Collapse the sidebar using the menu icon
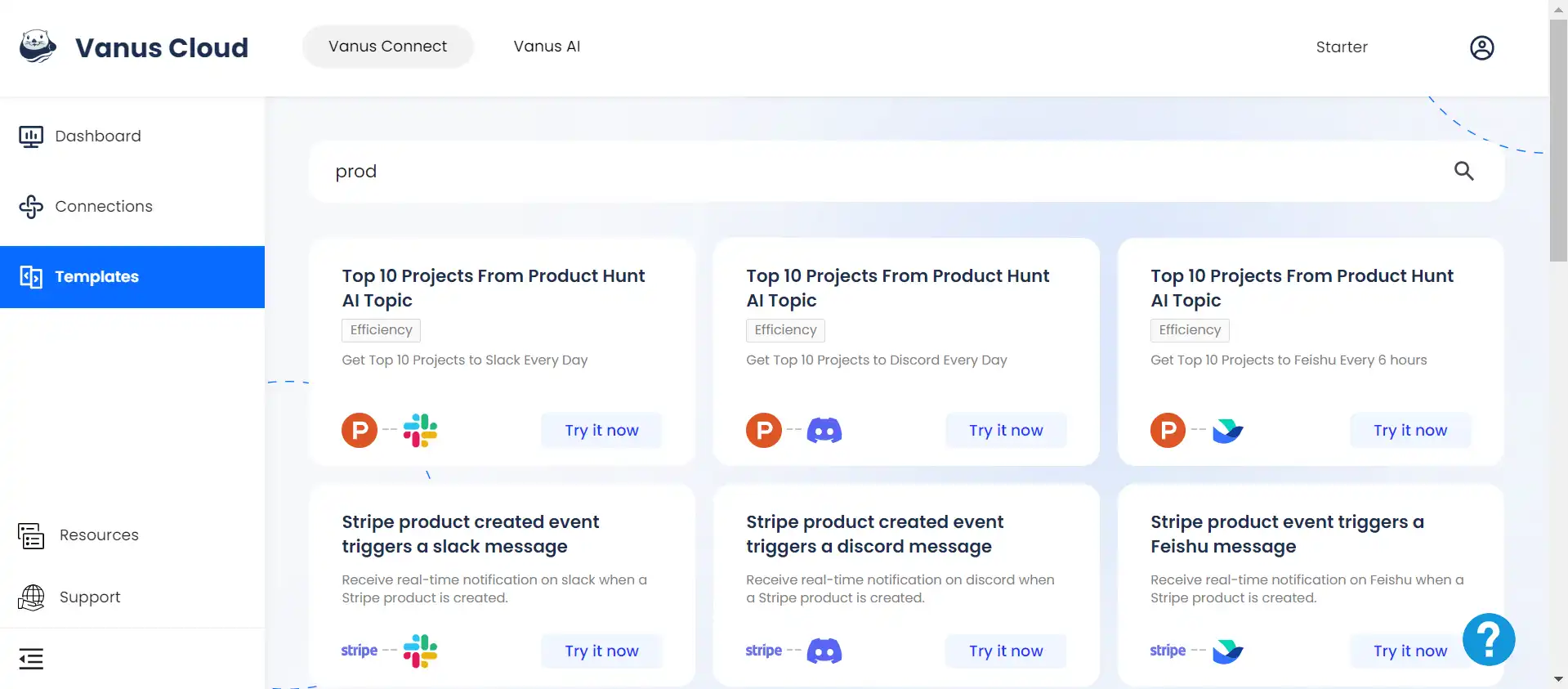 click(x=31, y=659)
